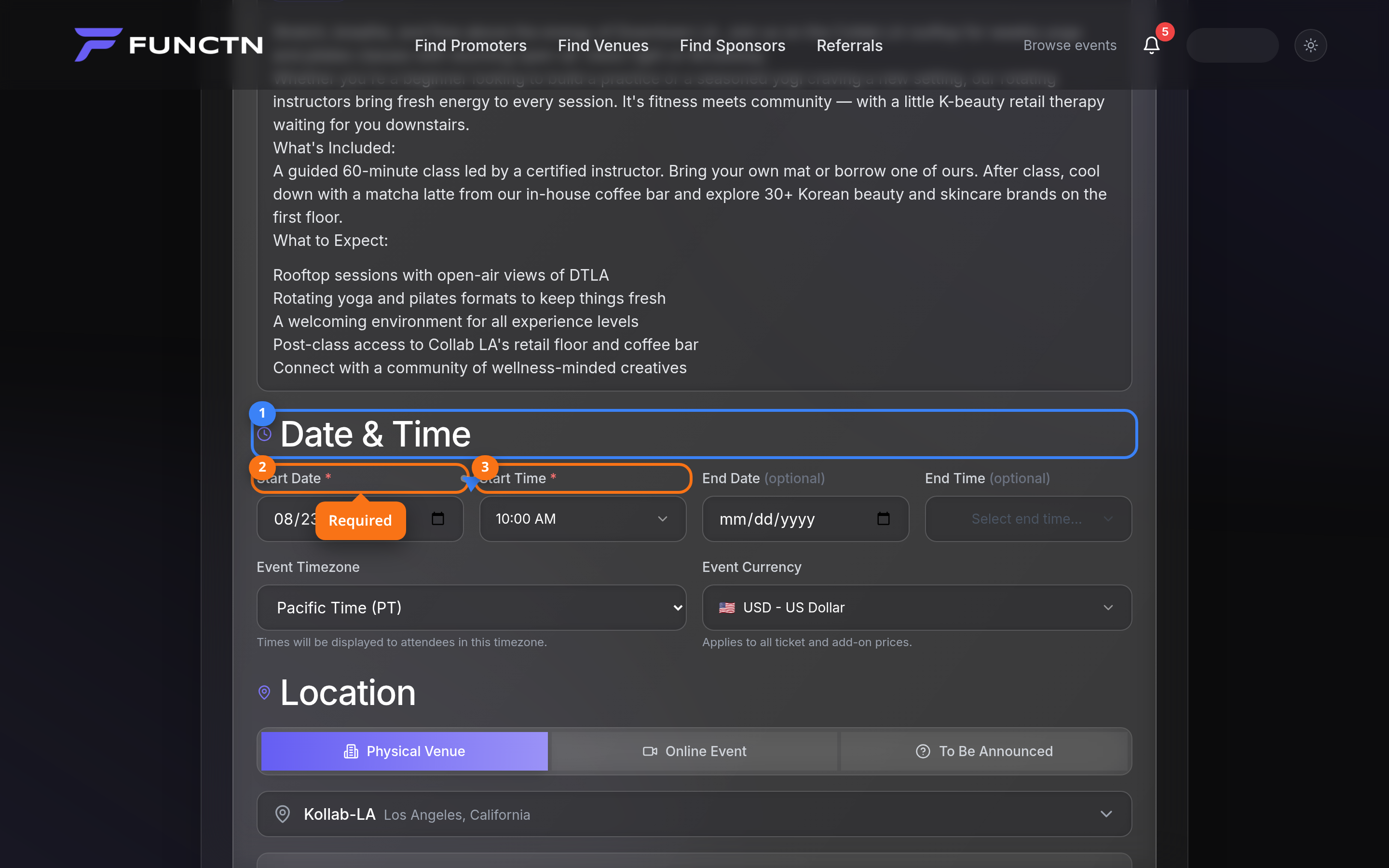Click the US flag icon in currency

click(x=727, y=608)
